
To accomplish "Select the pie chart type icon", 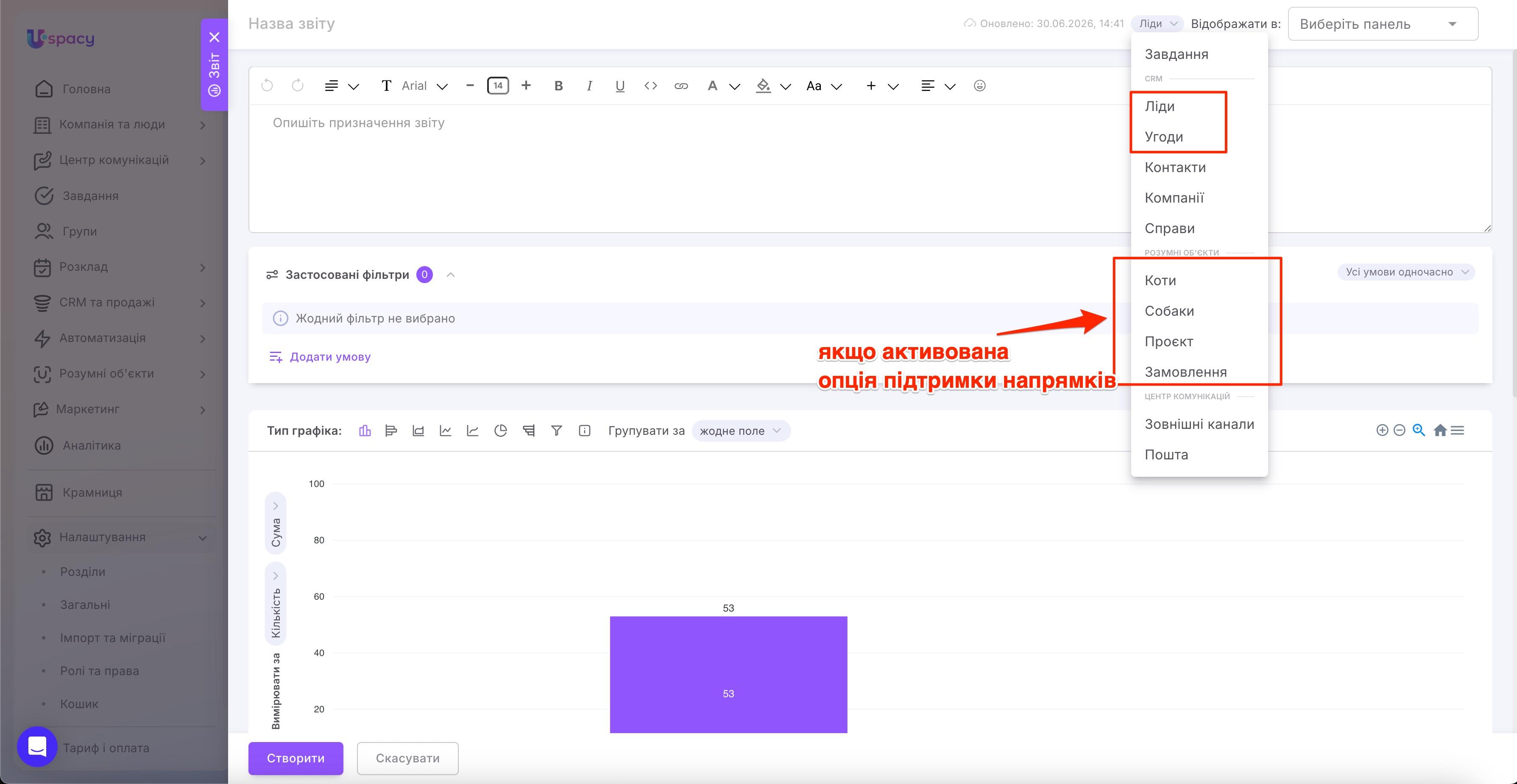I will [501, 431].
